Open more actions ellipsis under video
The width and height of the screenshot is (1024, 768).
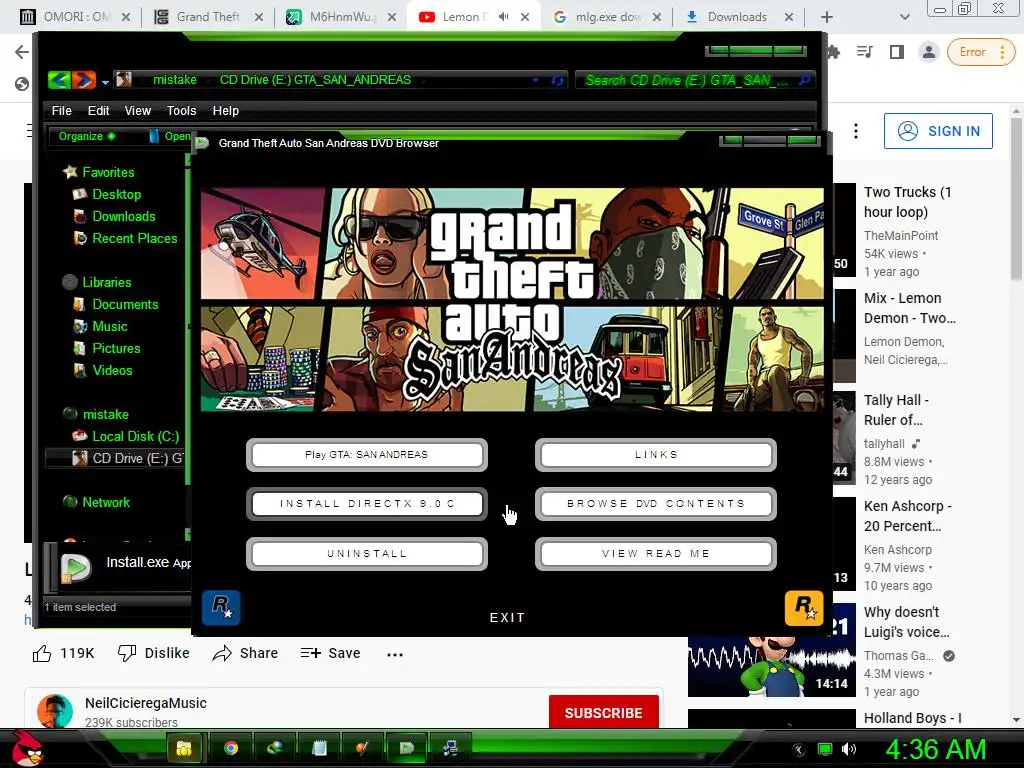coord(394,654)
